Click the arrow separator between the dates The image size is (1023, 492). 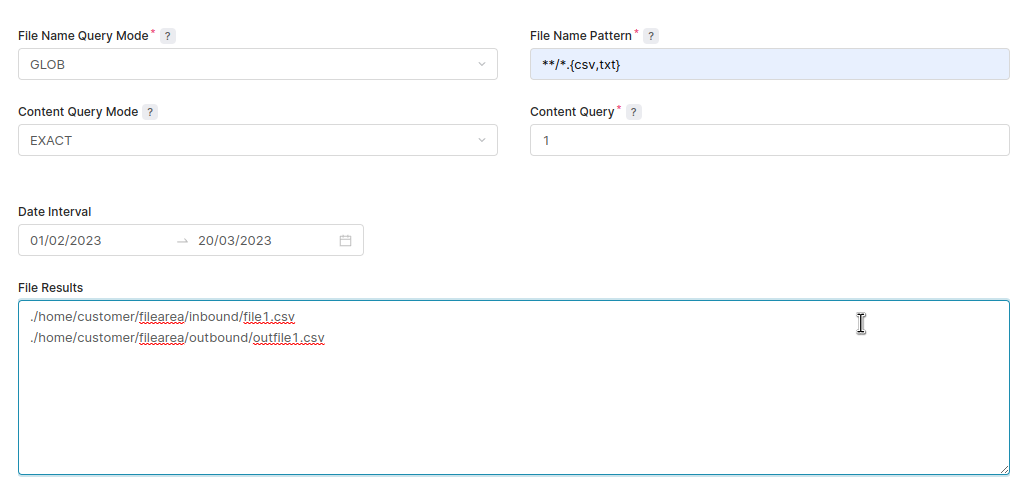click(182, 240)
